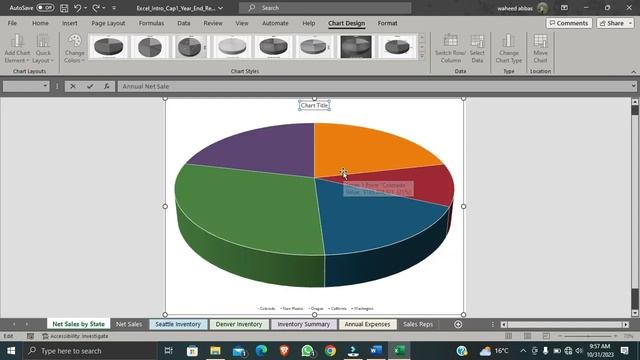Screen dimensions: 640x360
Task: Click Accessibility Investigate status icon
Action: pos(45,336)
